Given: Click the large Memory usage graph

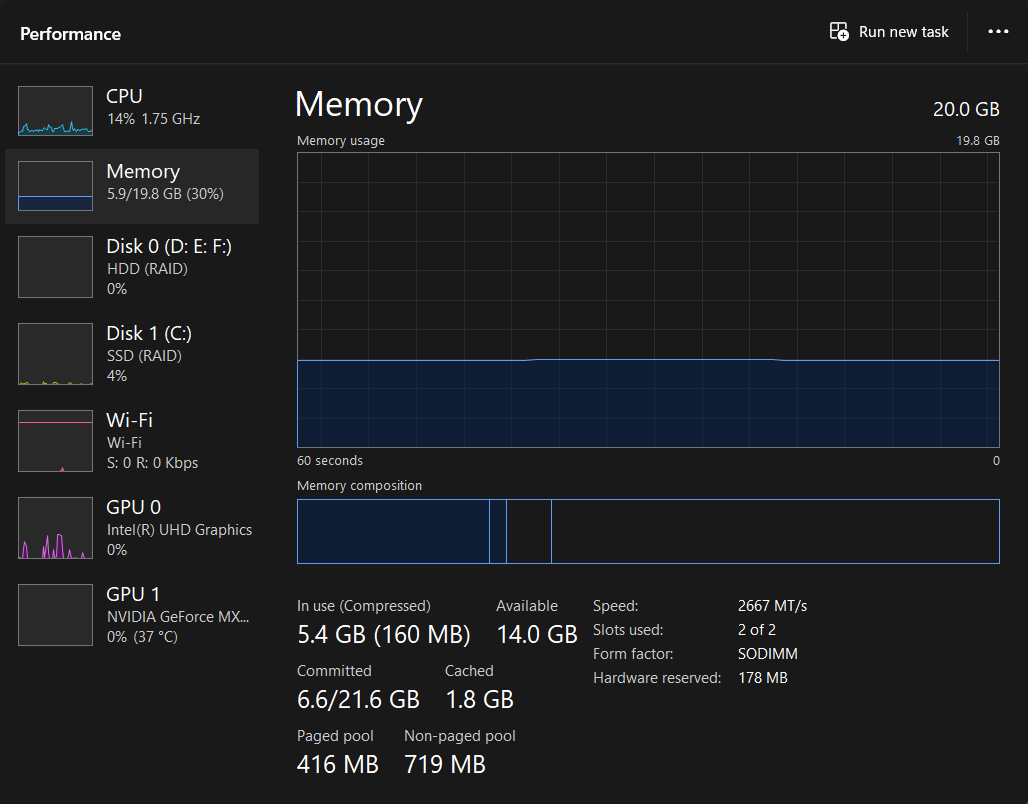Looking at the screenshot, I should pyautogui.click(x=648, y=300).
